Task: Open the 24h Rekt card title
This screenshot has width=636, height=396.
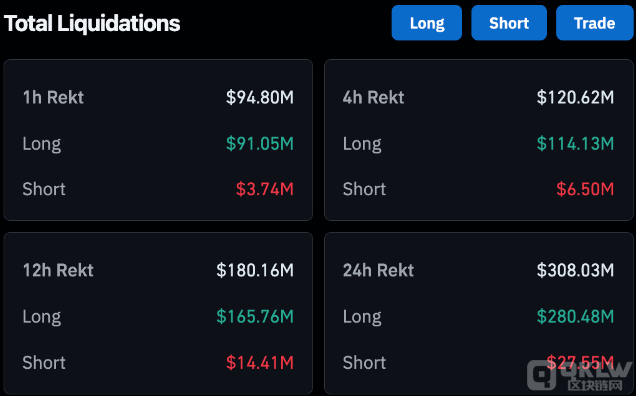Action: [378, 270]
